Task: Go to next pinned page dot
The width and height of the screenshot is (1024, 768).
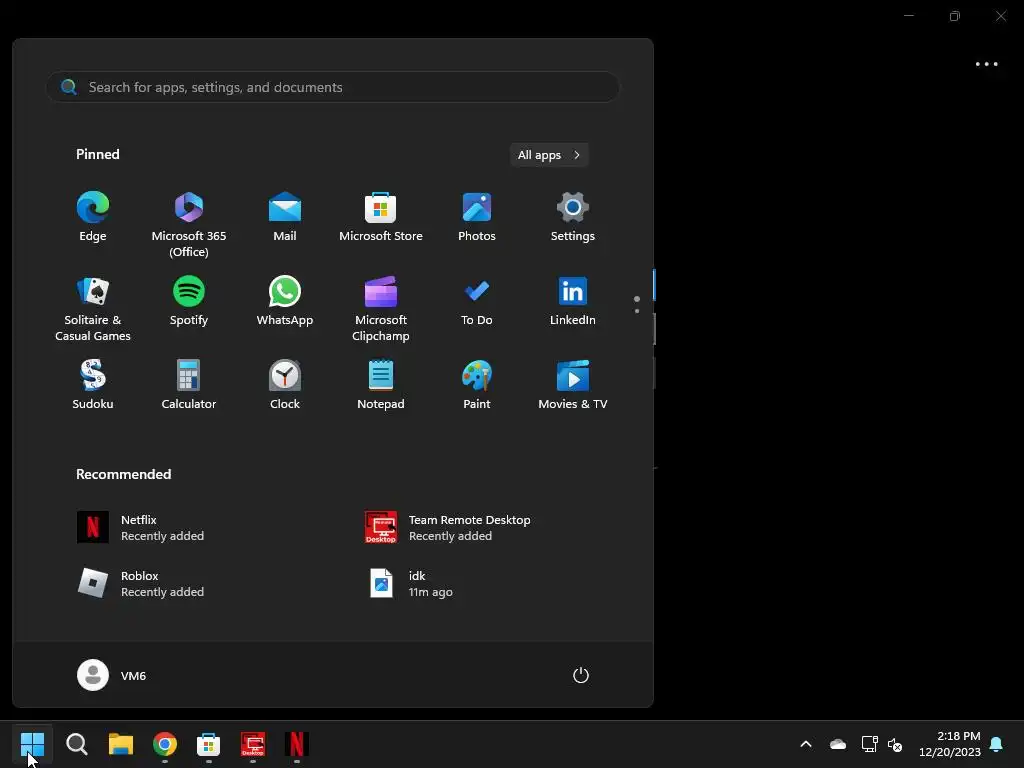Action: tap(637, 311)
